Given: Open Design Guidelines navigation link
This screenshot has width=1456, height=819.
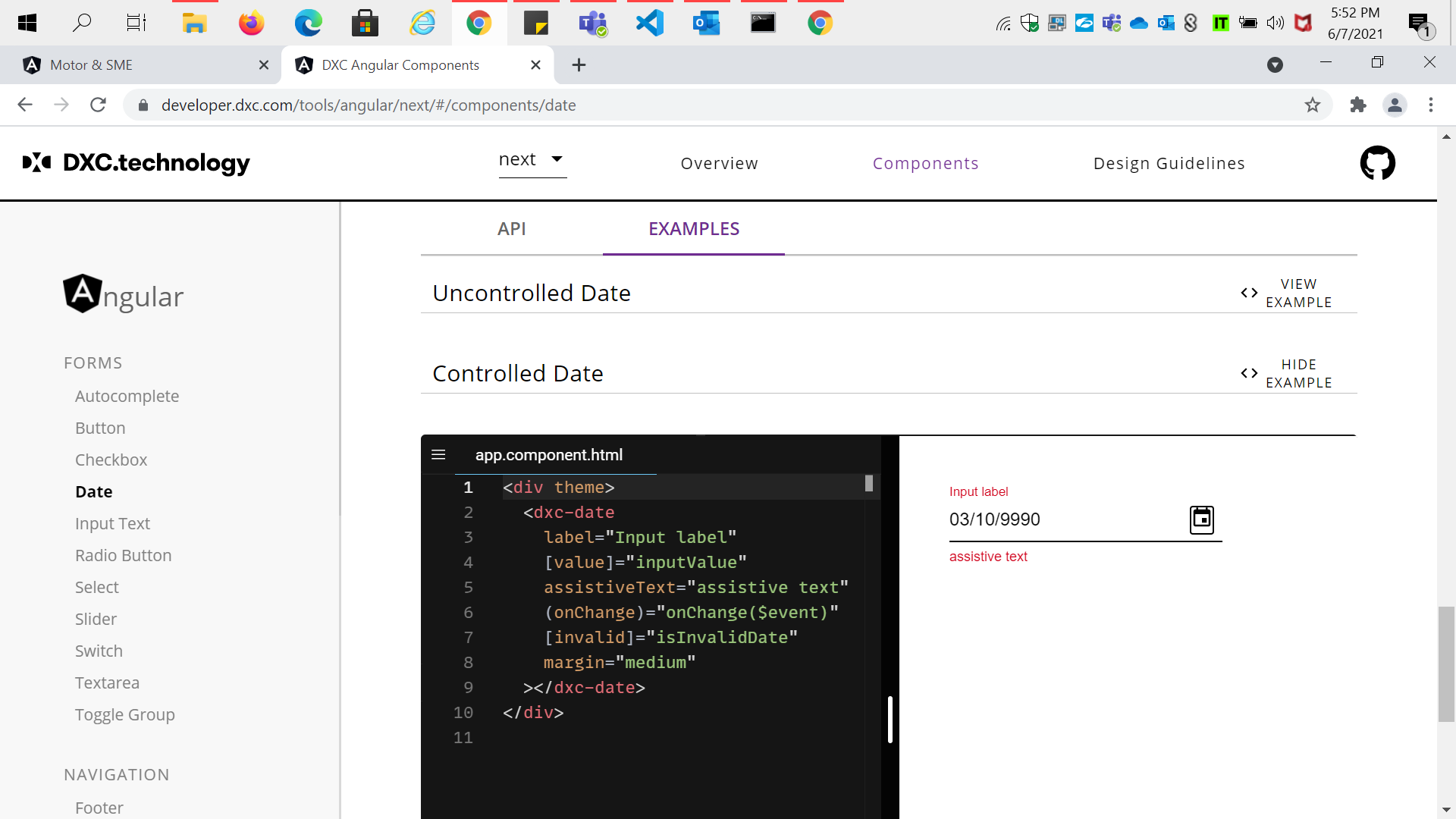Looking at the screenshot, I should tap(1169, 164).
